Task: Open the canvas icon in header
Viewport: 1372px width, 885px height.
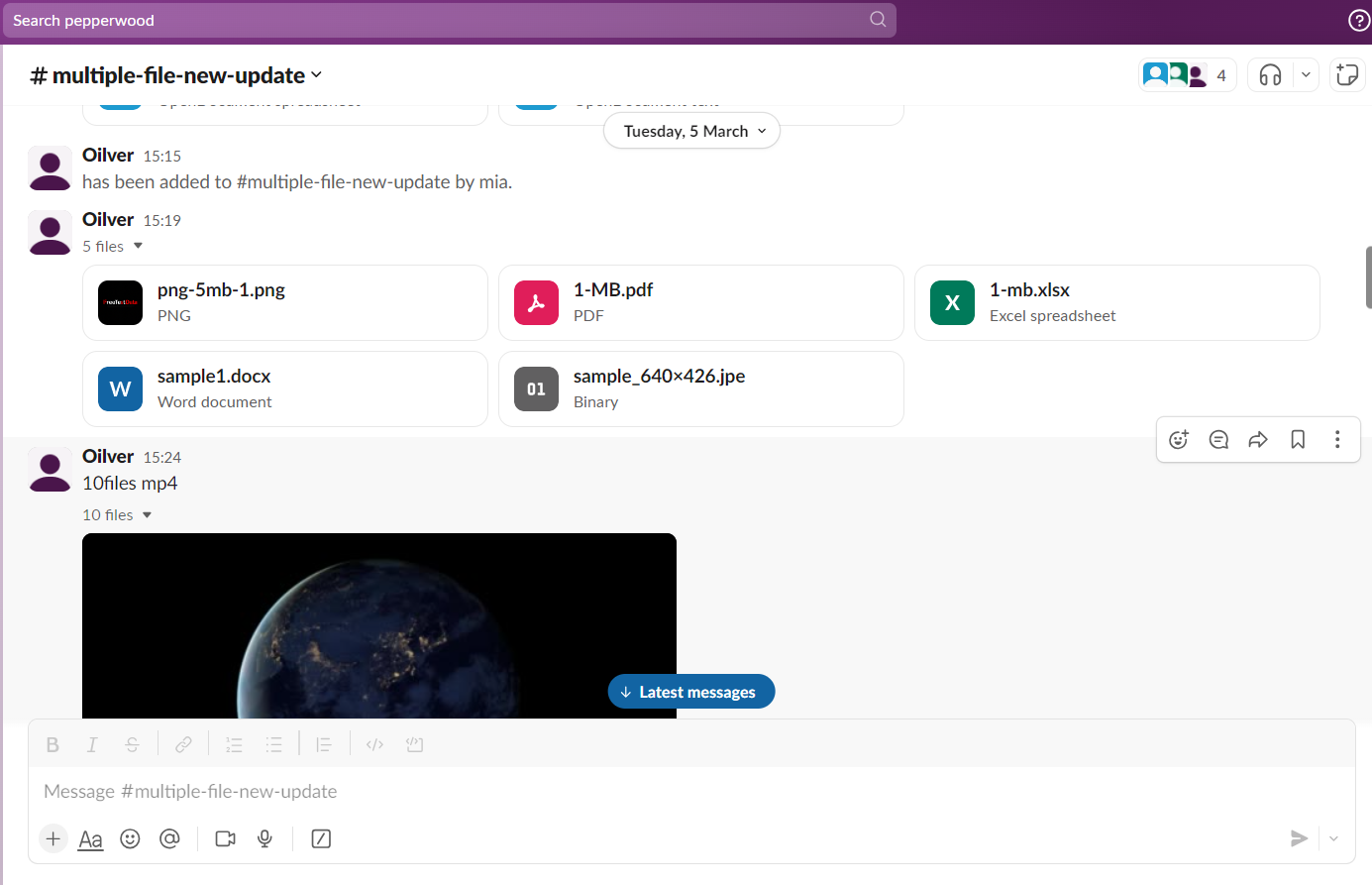Action: [1346, 75]
